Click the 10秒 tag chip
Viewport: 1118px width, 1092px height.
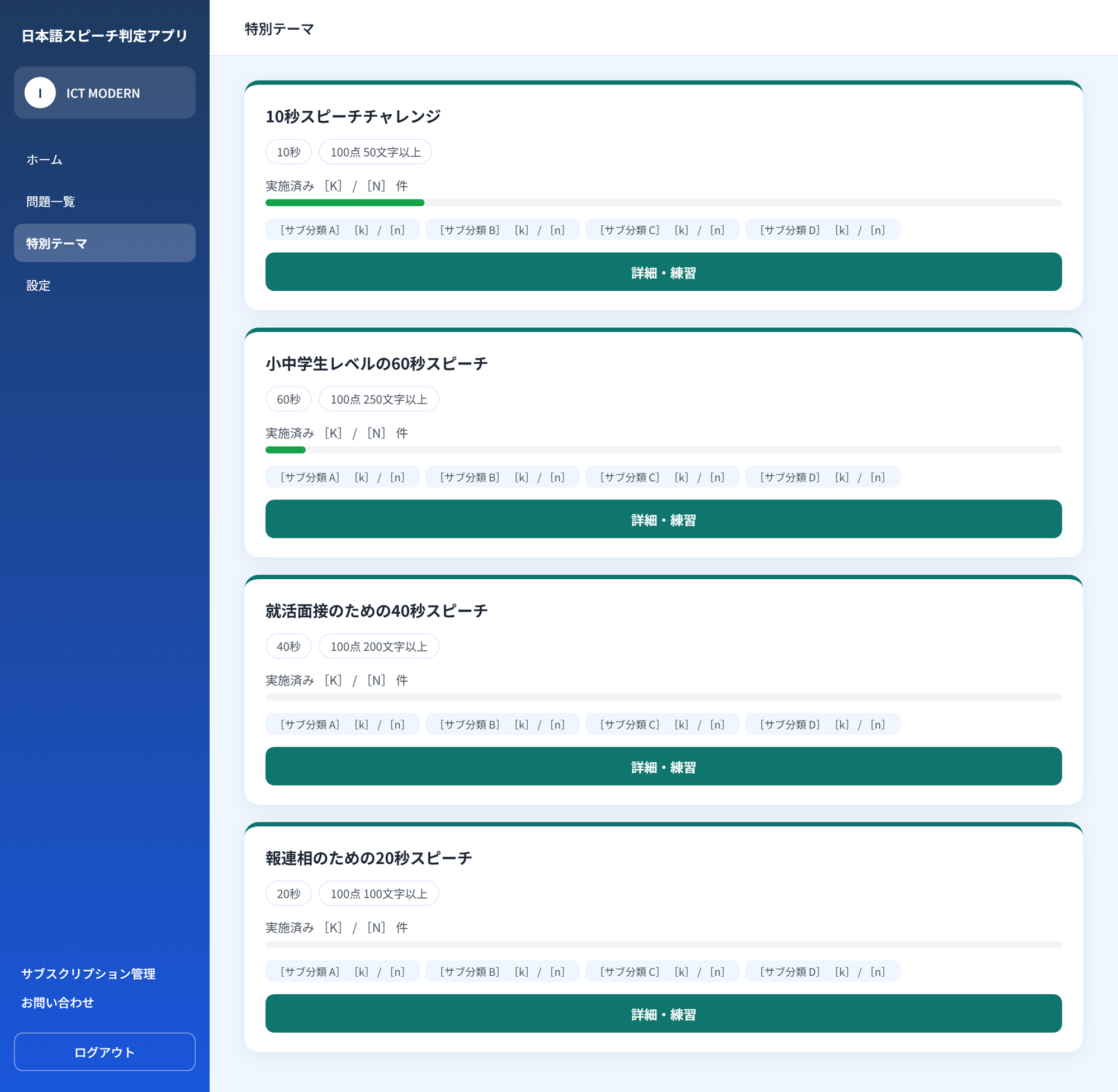288,152
